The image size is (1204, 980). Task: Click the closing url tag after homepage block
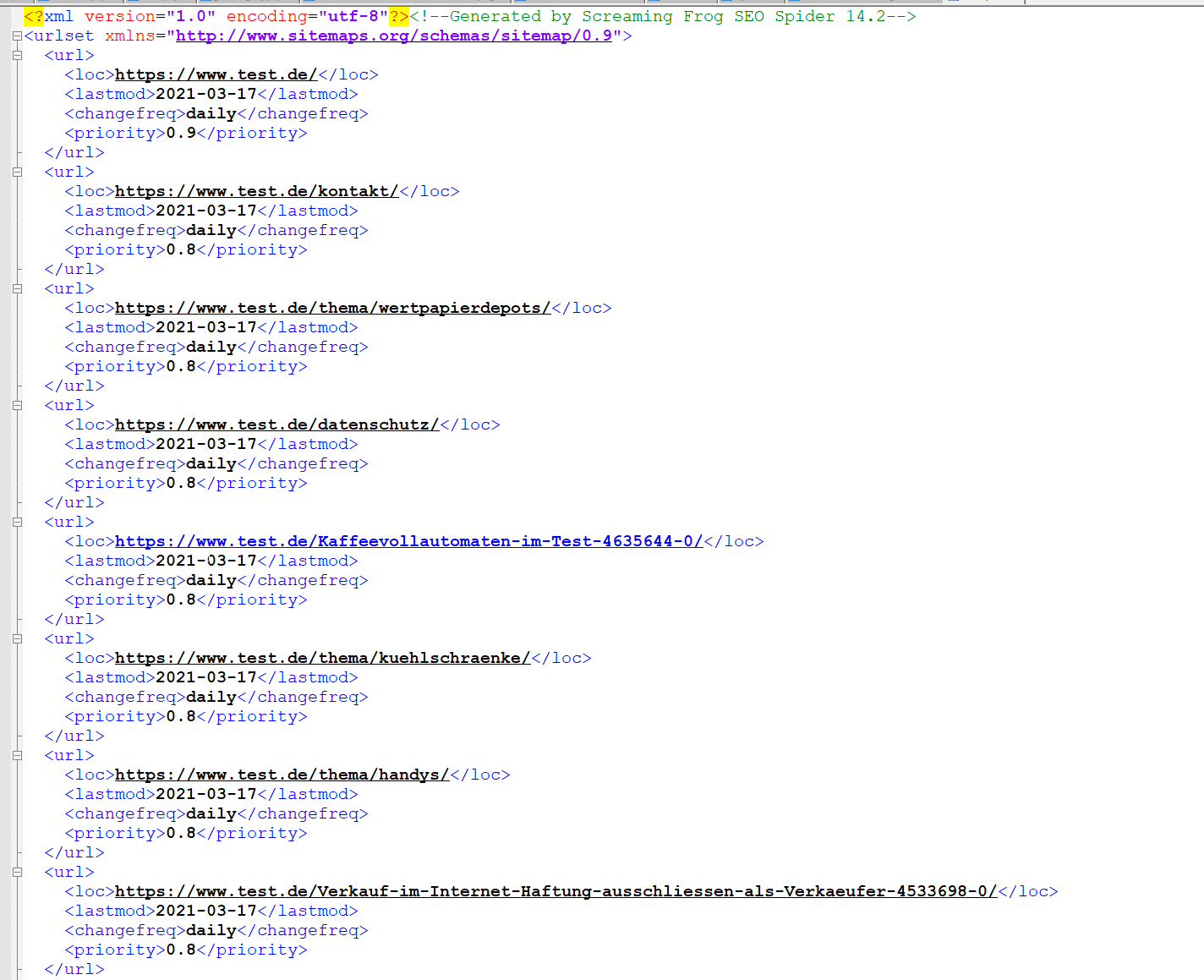(74, 152)
